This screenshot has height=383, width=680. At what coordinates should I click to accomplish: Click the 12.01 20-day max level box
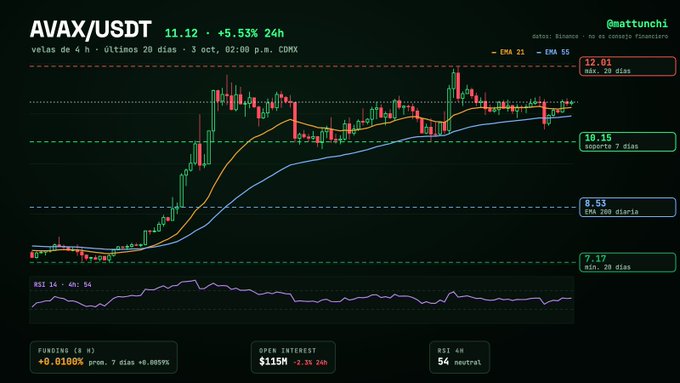(x=627, y=66)
